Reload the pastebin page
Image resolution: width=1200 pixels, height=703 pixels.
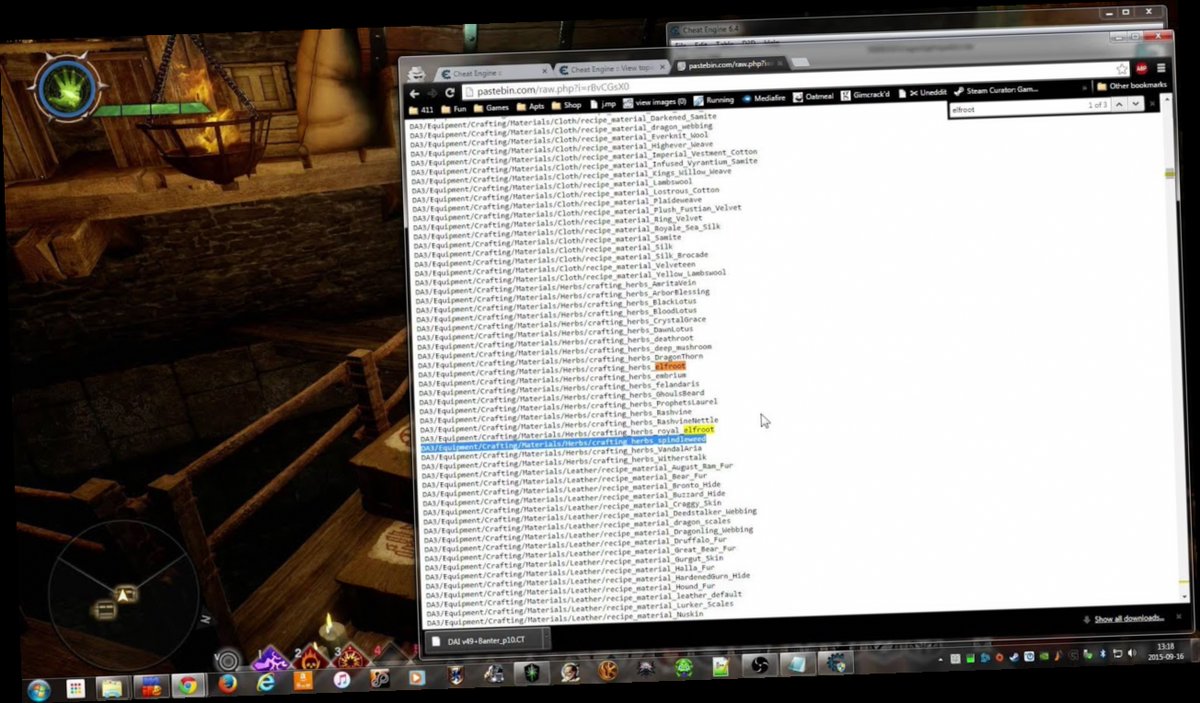[450, 92]
